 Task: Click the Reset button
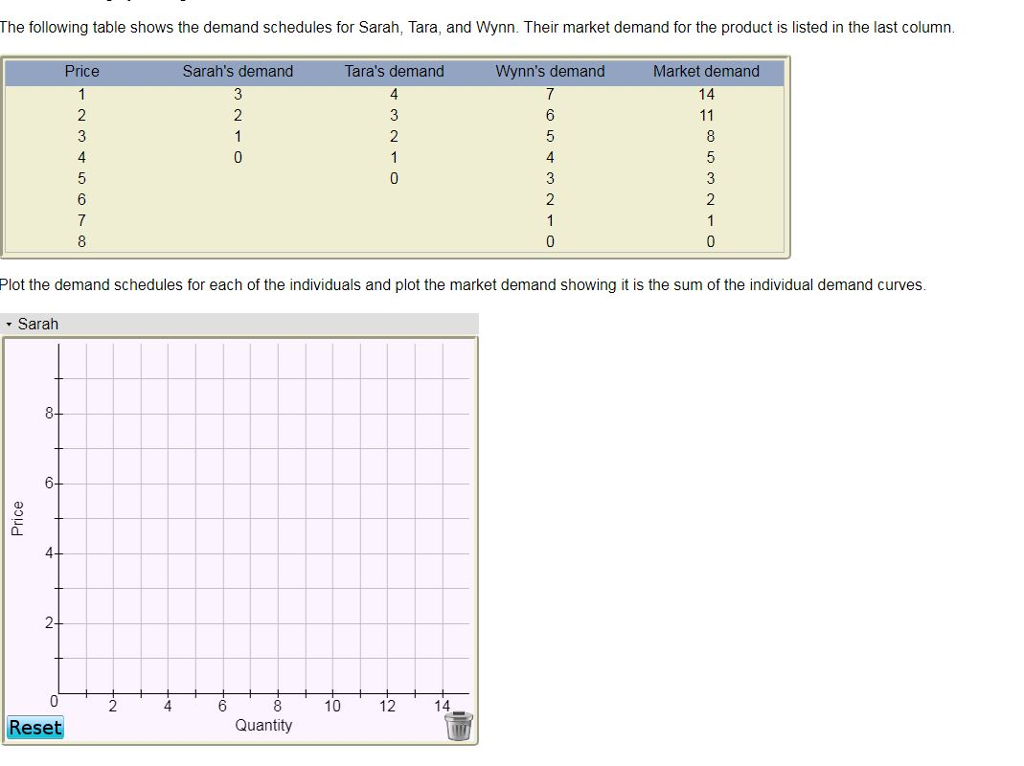pyautogui.click(x=35, y=727)
